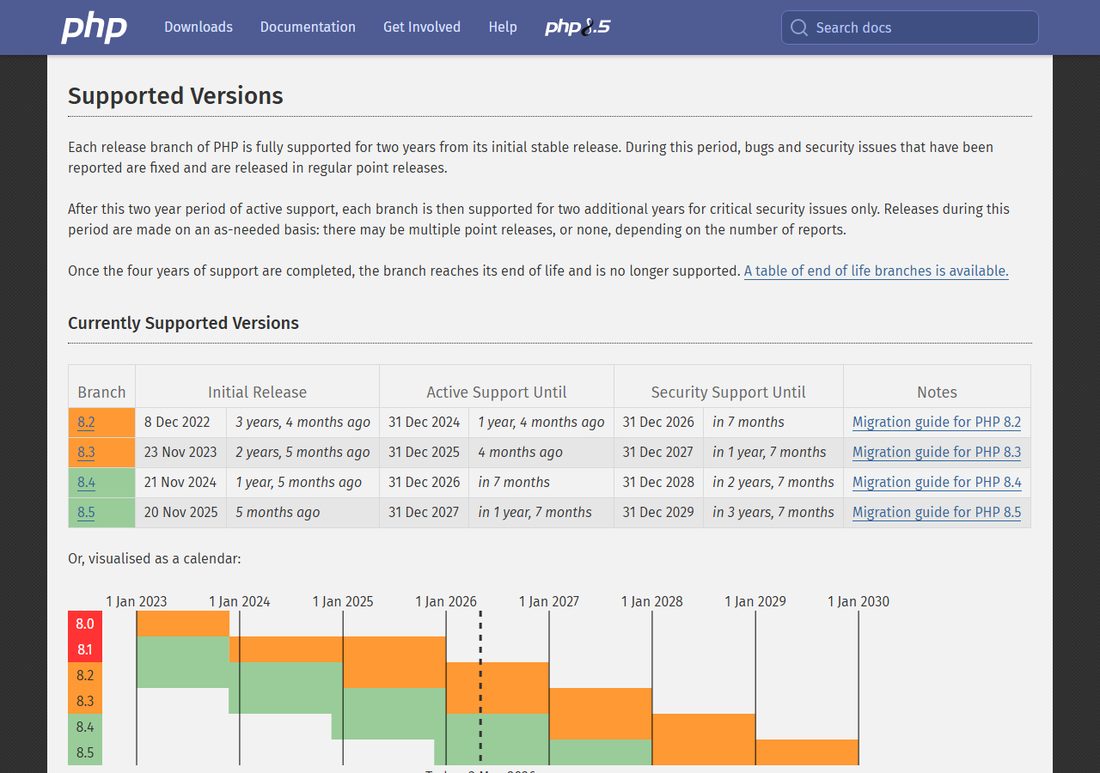Click the 20 Nov 2025 cell
Image resolution: width=1100 pixels, height=773 pixels.
(181, 513)
